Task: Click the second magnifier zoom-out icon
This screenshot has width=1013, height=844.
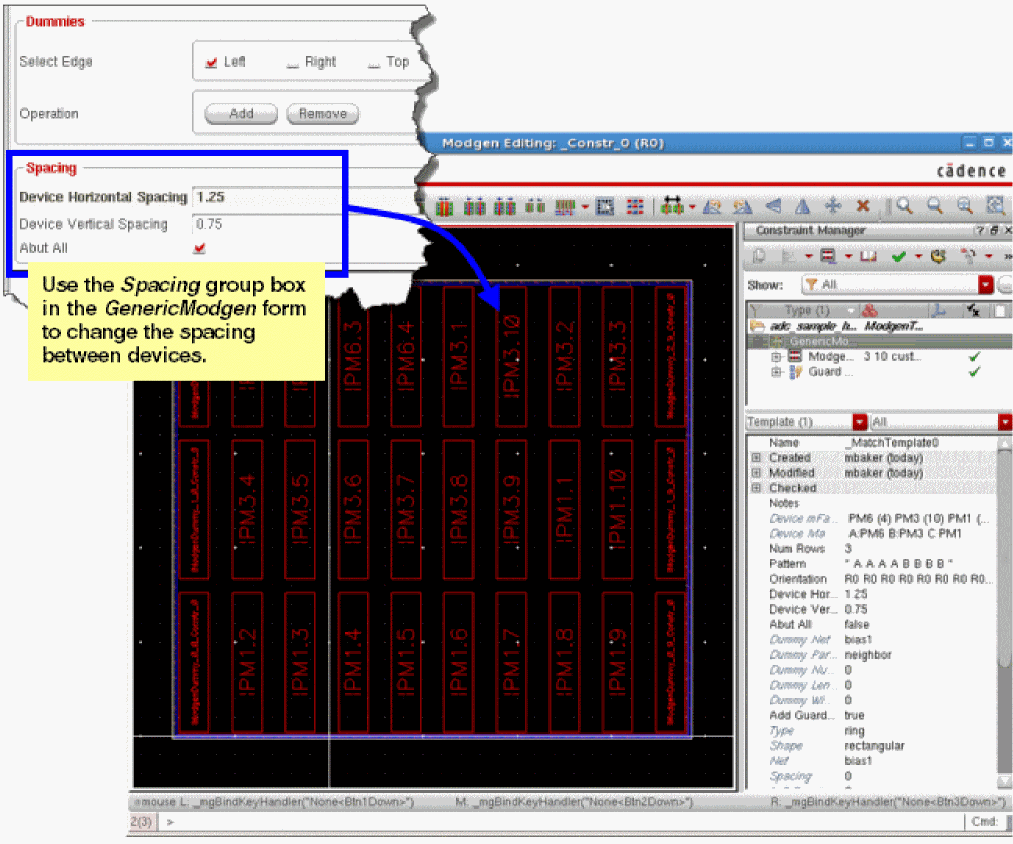Action: (934, 206)
